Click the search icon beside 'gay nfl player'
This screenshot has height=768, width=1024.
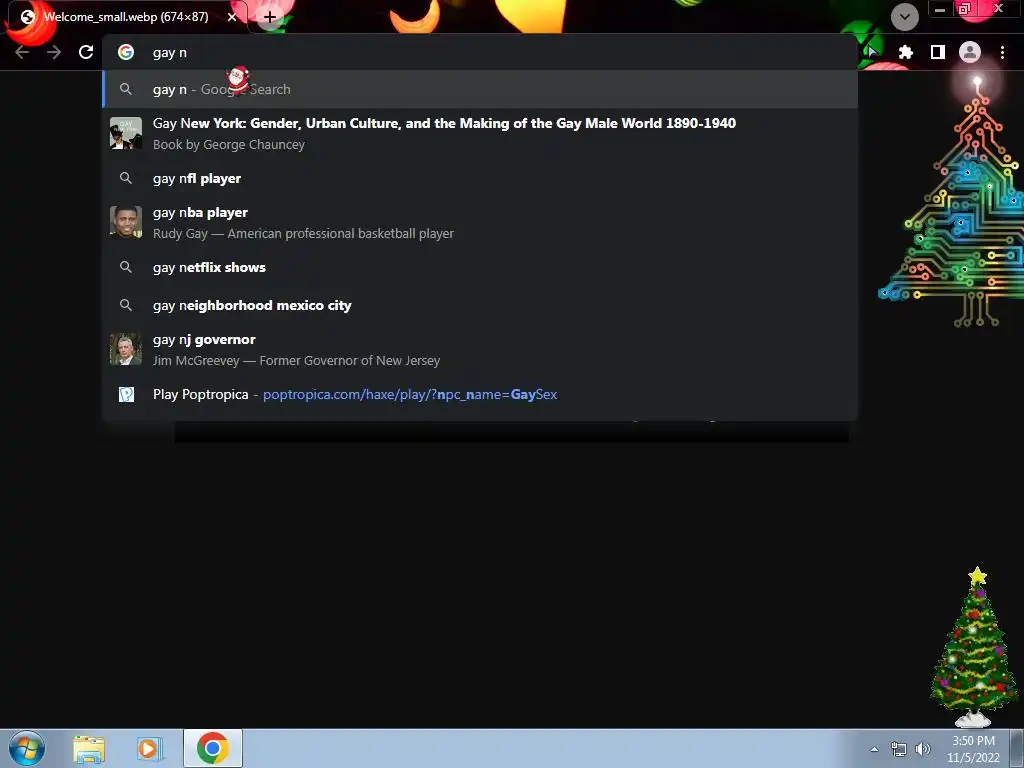(x=126, y=178)
